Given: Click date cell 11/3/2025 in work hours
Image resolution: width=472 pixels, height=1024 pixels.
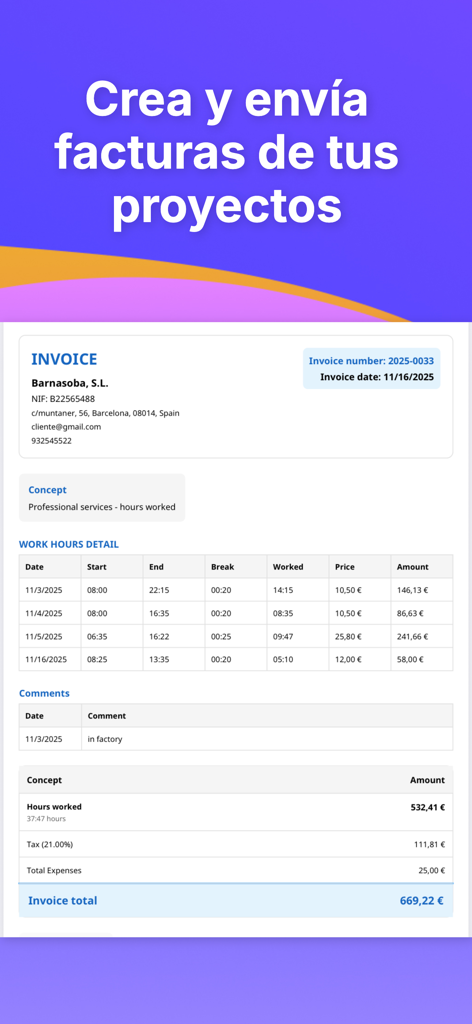Looking at the screenshot, I should coord(44,590).
